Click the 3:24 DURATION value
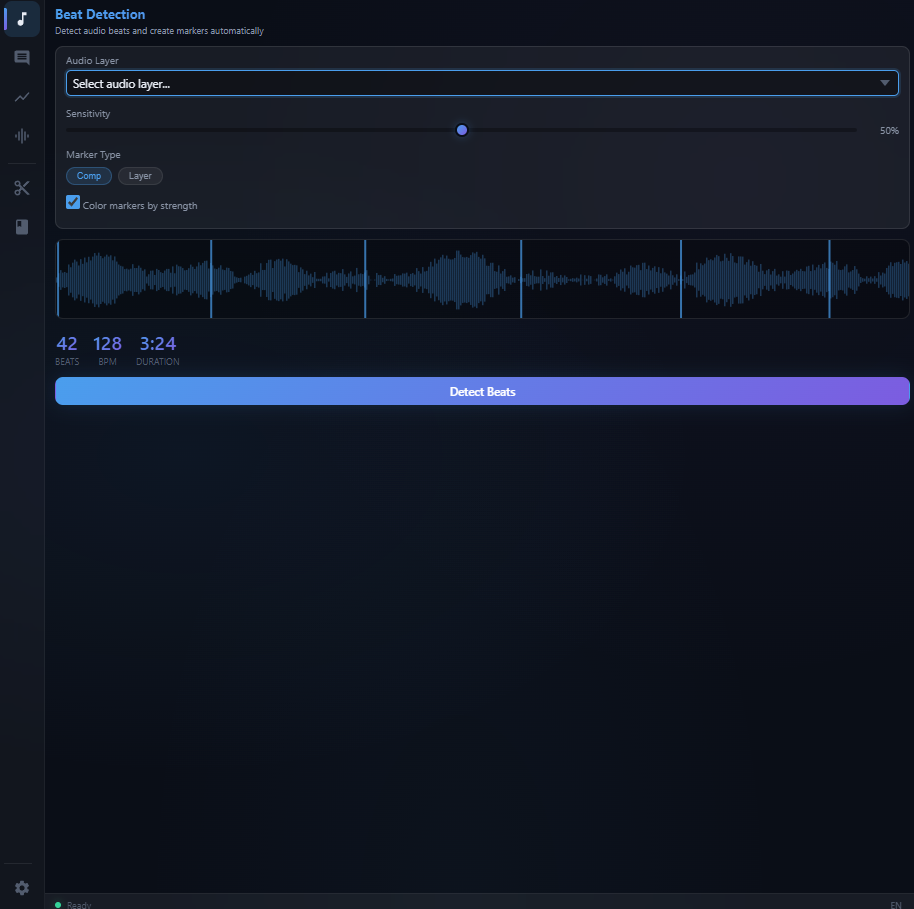The width and height of the screenshot is (914, 909). point(157,343)
